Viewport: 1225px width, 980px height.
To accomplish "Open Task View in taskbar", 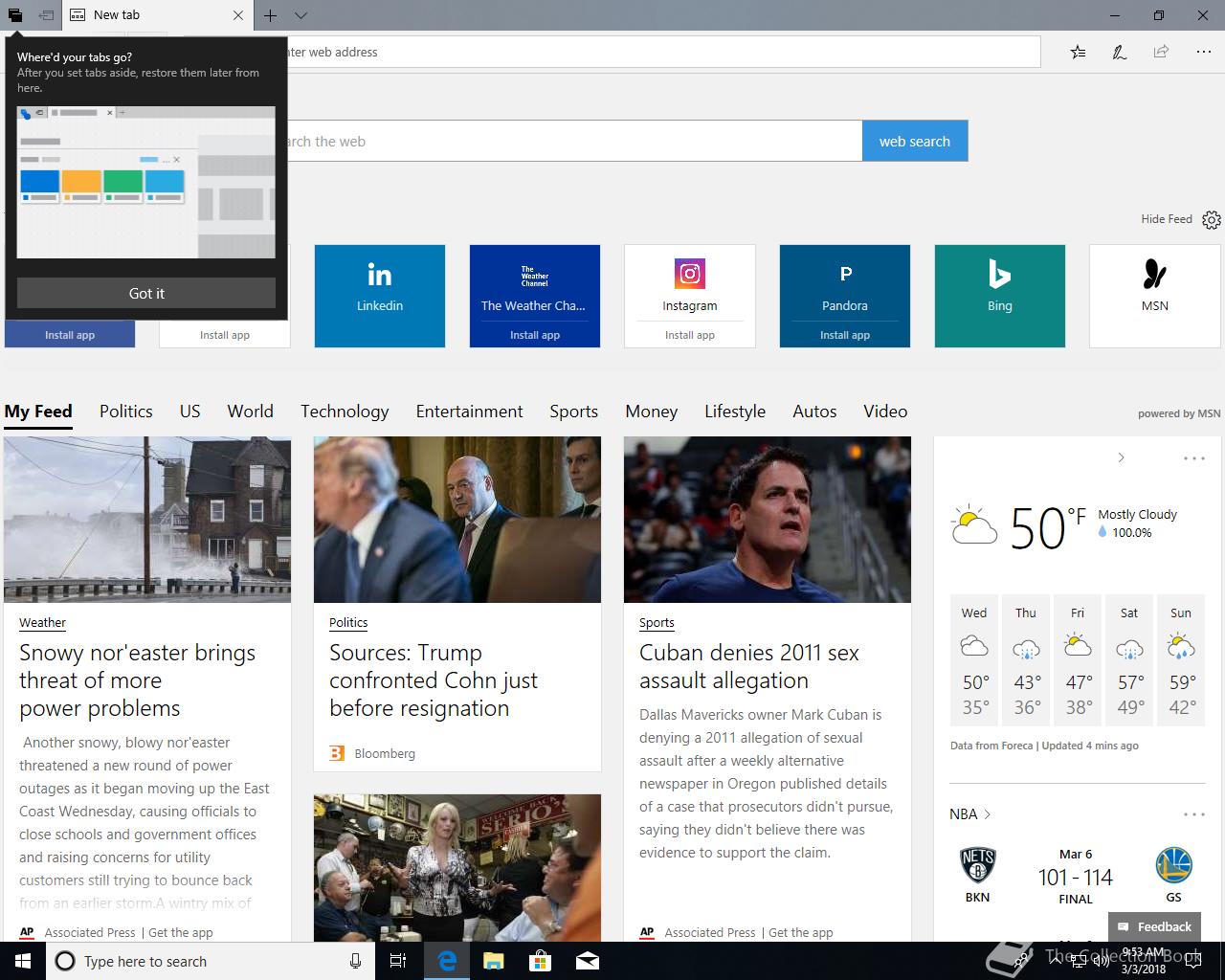I will point(398,961).
